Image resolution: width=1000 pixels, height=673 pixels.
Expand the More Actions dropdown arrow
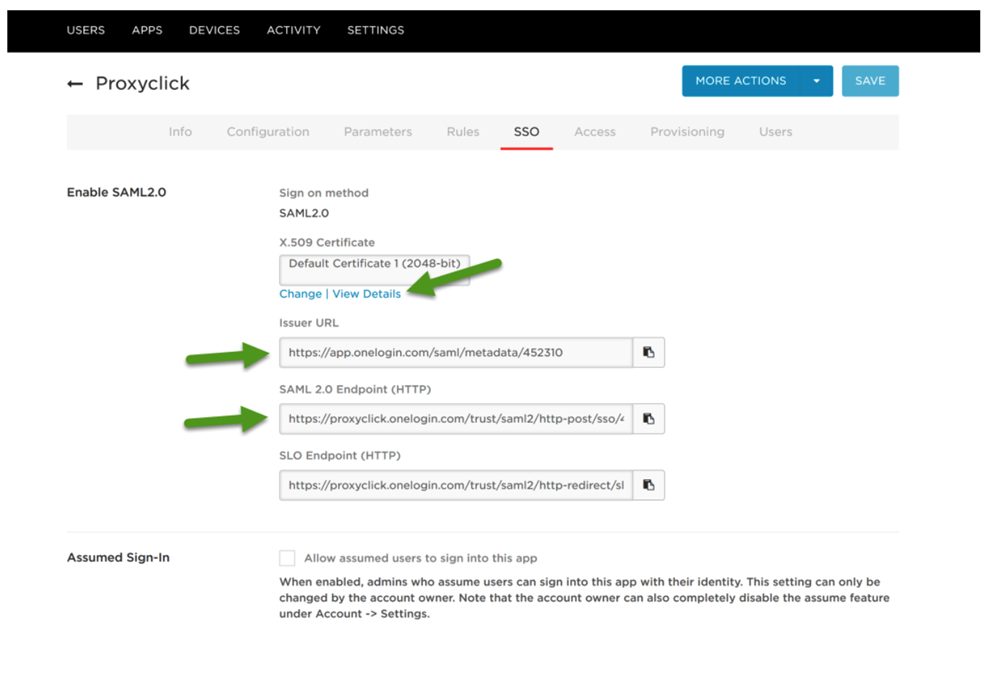click(x=816, y=81)
